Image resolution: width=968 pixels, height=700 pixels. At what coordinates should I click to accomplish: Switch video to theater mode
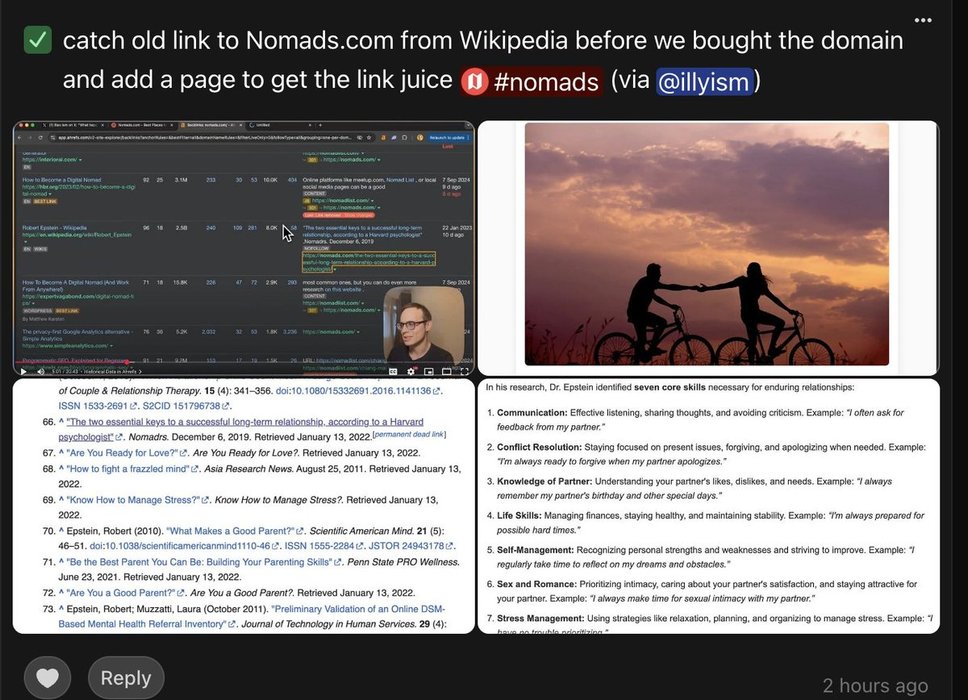click(x=446, y=372)
